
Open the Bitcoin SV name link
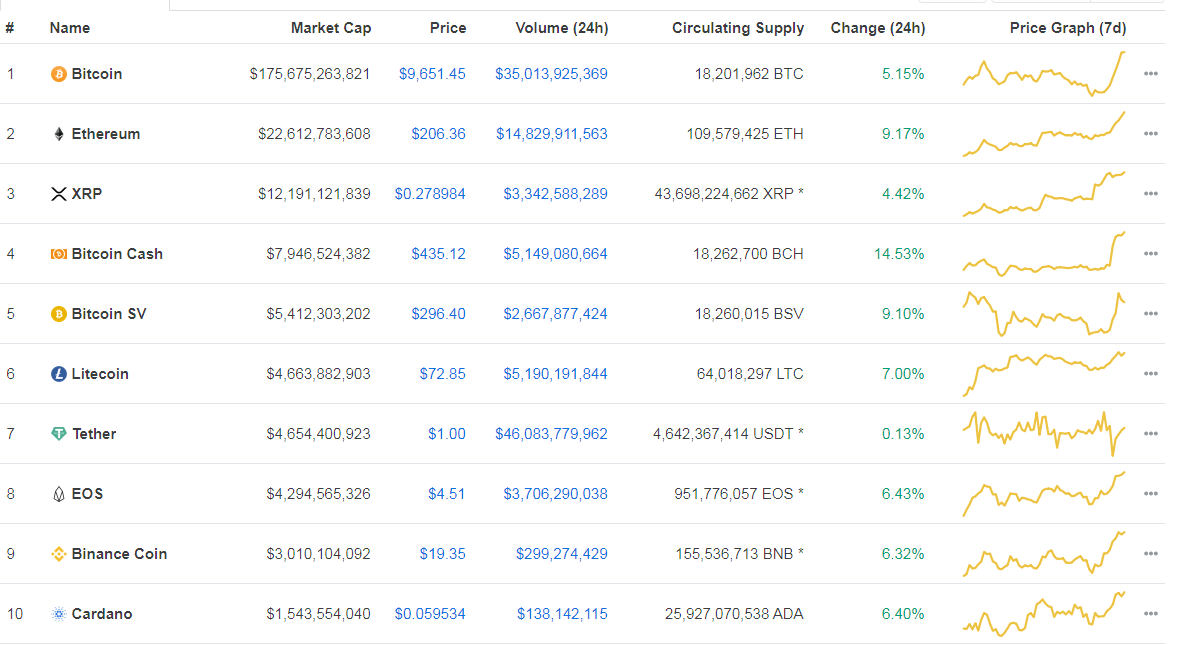pyautogui.click(x=109, y=314)
